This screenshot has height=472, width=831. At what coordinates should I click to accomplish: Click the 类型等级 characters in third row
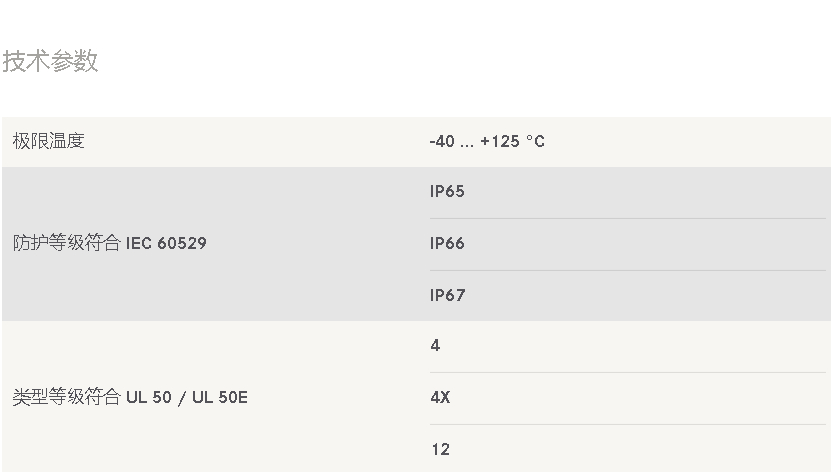point(48,397)
